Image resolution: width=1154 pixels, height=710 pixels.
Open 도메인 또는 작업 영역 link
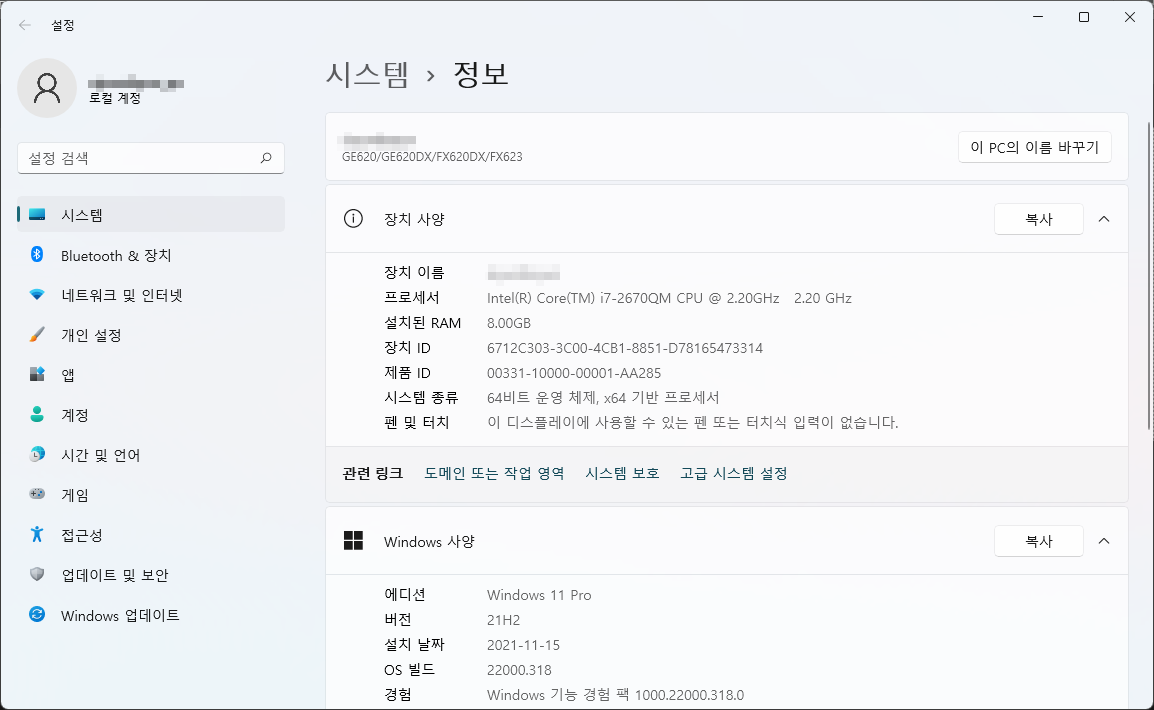pyautogui.click(x=494, y=473)
